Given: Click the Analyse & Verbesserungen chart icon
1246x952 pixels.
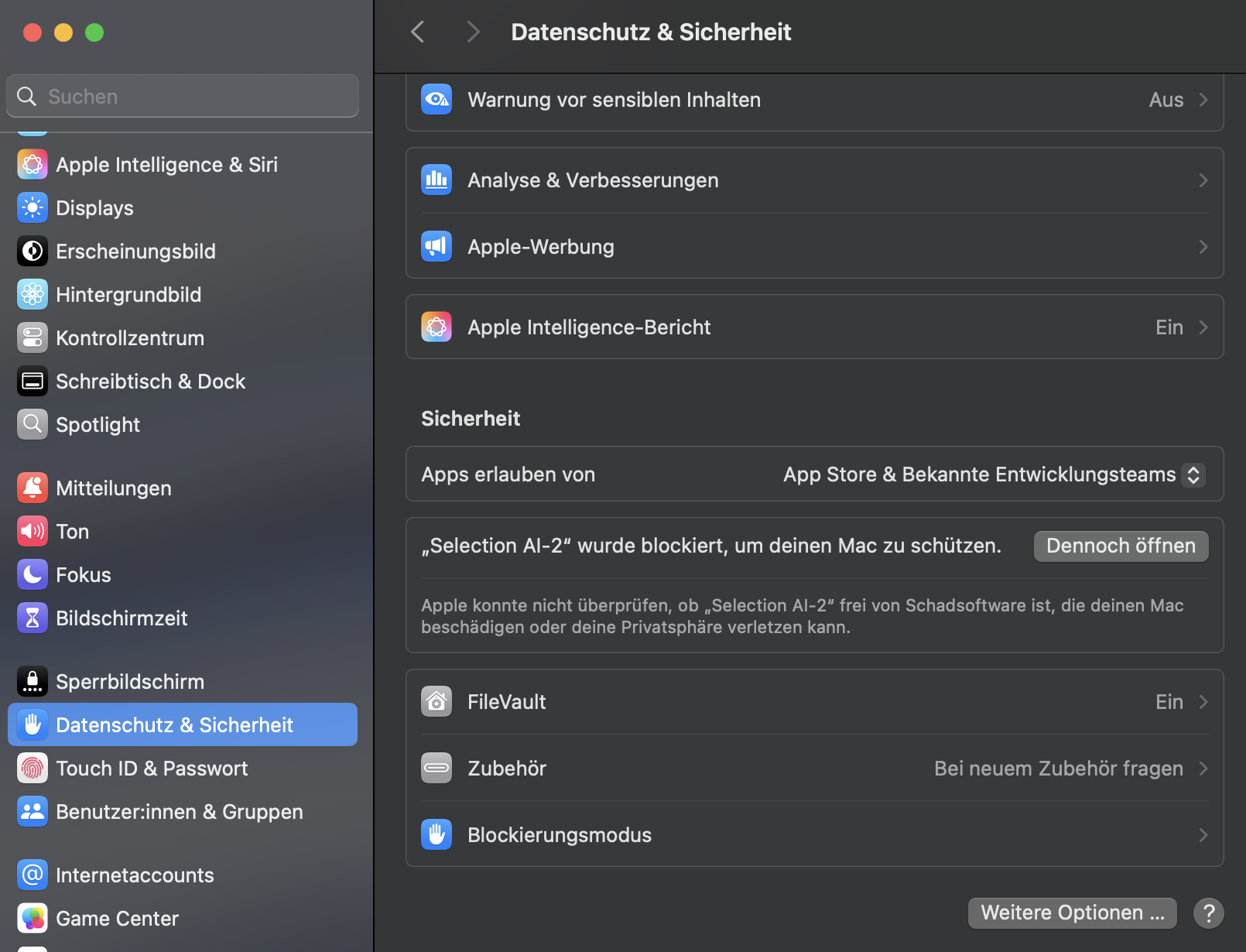Looking at the screenshot, I should click(436, 180).
